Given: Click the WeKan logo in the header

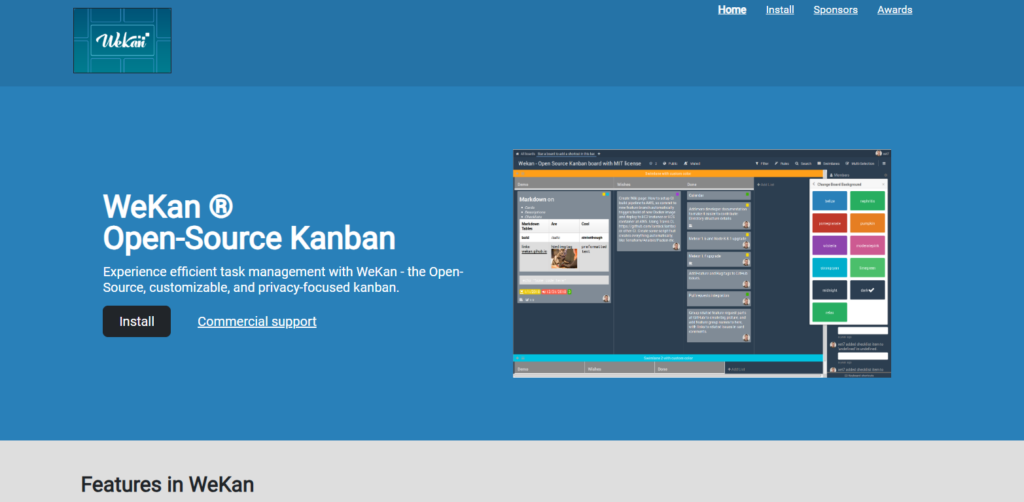Looking at the screenshot, I should [122, 40].
